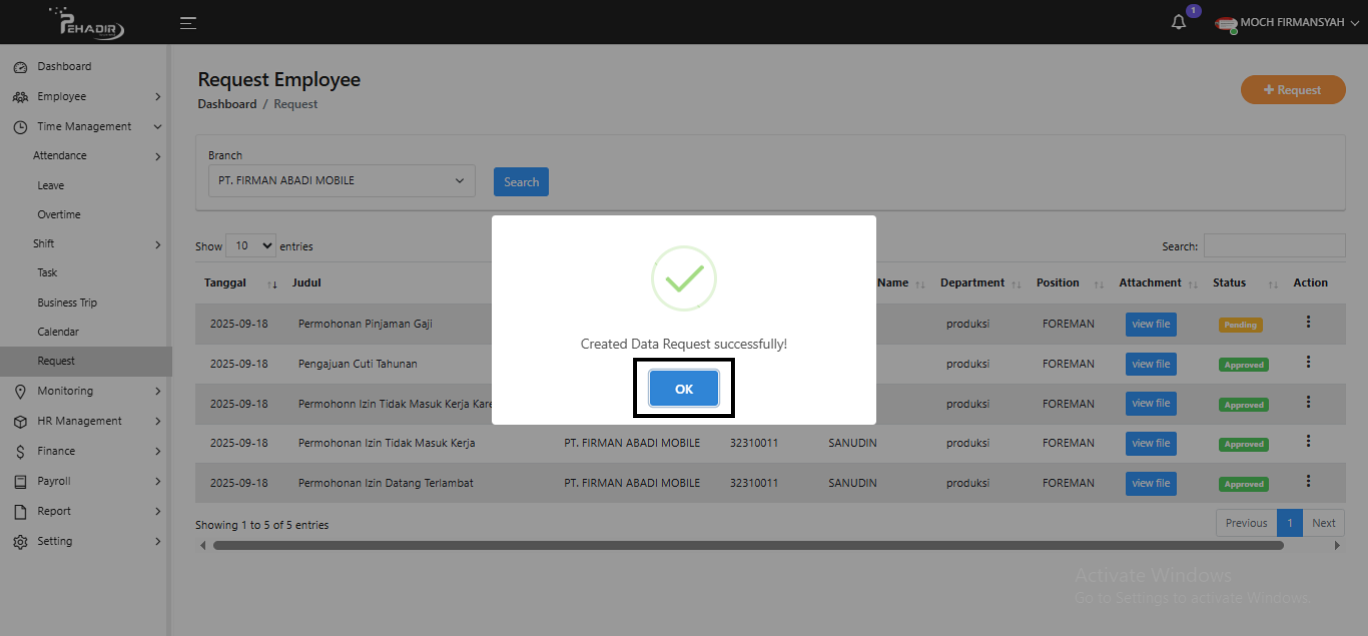Click the Pehadir logo
This screenshot has height=636, width=1368.
[x=90, y=22]
